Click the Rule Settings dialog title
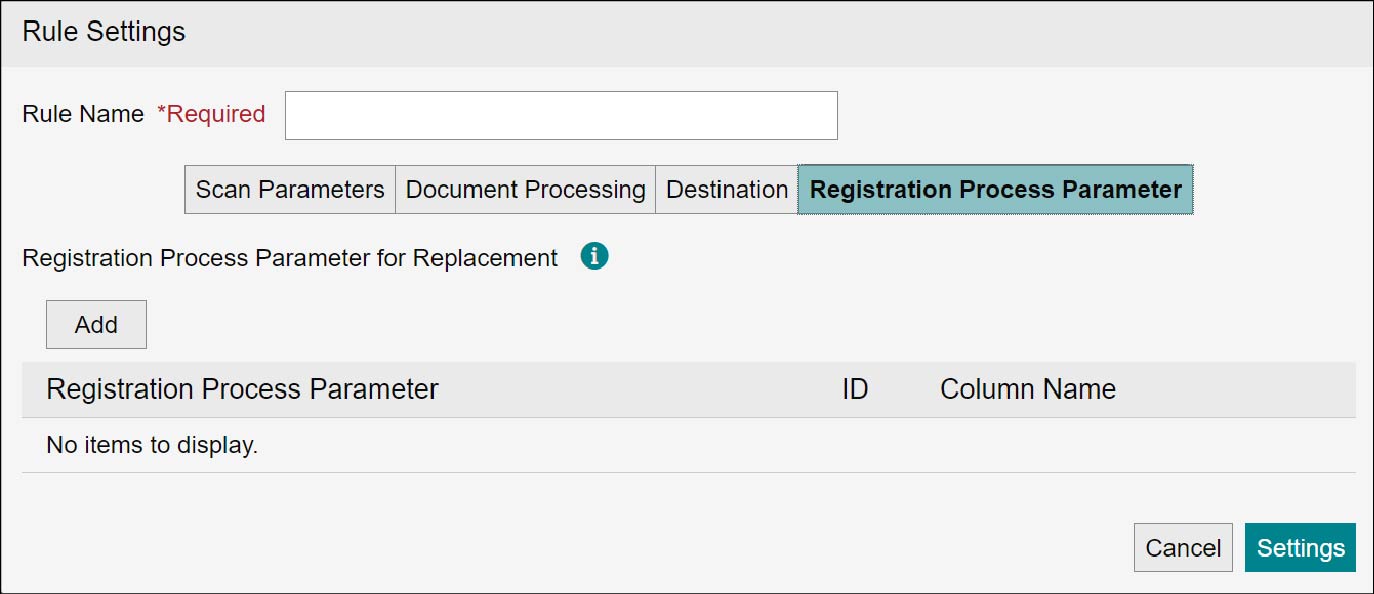The image size is (1374, 594). pyautogui.click(x=104, y=32)
